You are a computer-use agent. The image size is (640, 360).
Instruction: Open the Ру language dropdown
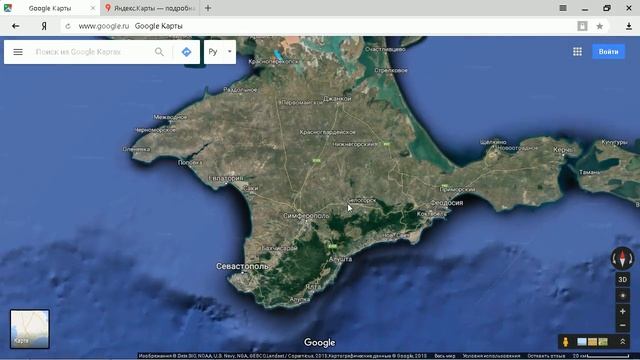pos(220,52)
